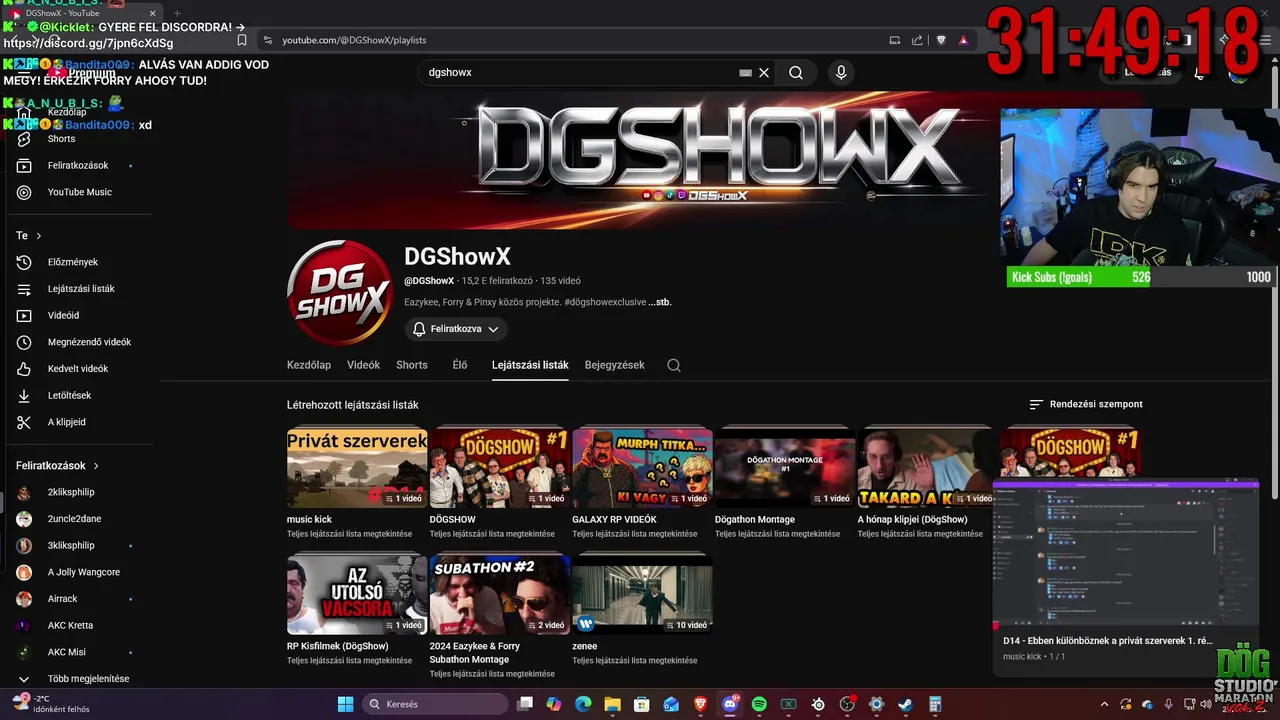Click the DGShowX - YouTube browser tab
This screenshot has height=720, width=1280.
85,13
